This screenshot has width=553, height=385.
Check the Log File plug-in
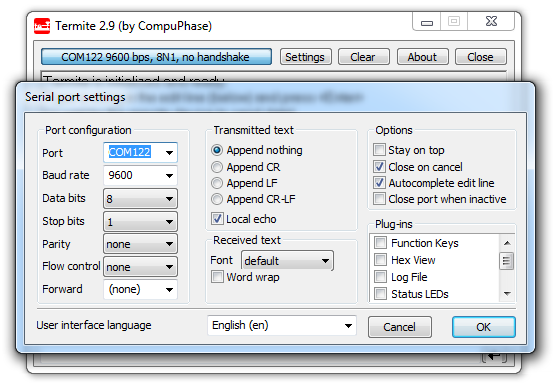pyautogui.click(x=380, y=277)
